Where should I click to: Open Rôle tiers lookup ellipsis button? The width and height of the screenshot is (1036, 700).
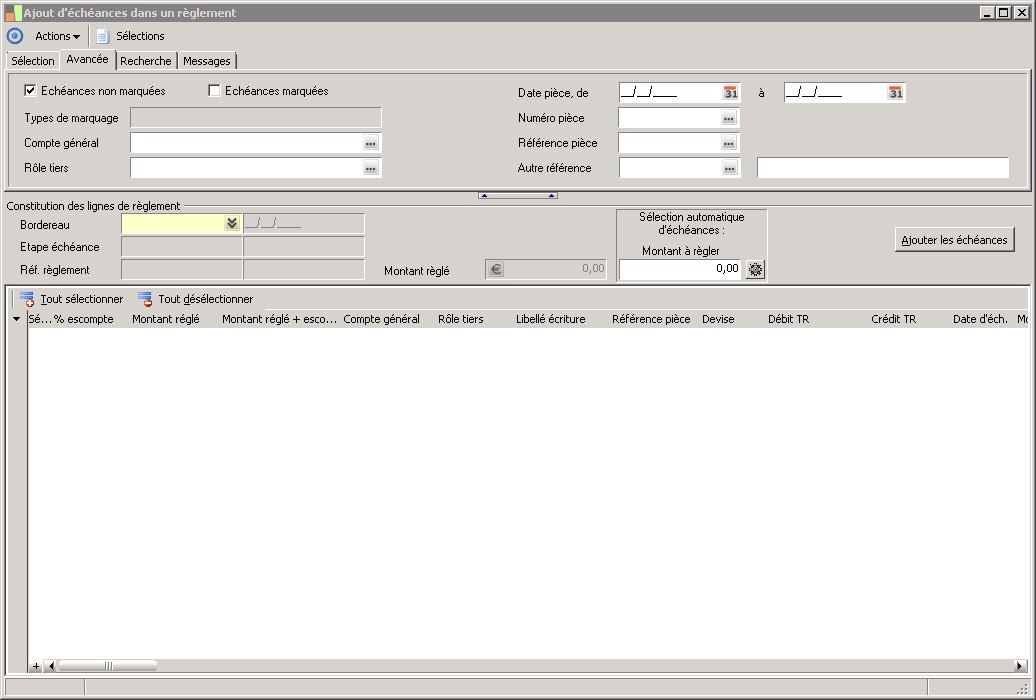click(x=371, y=169)
